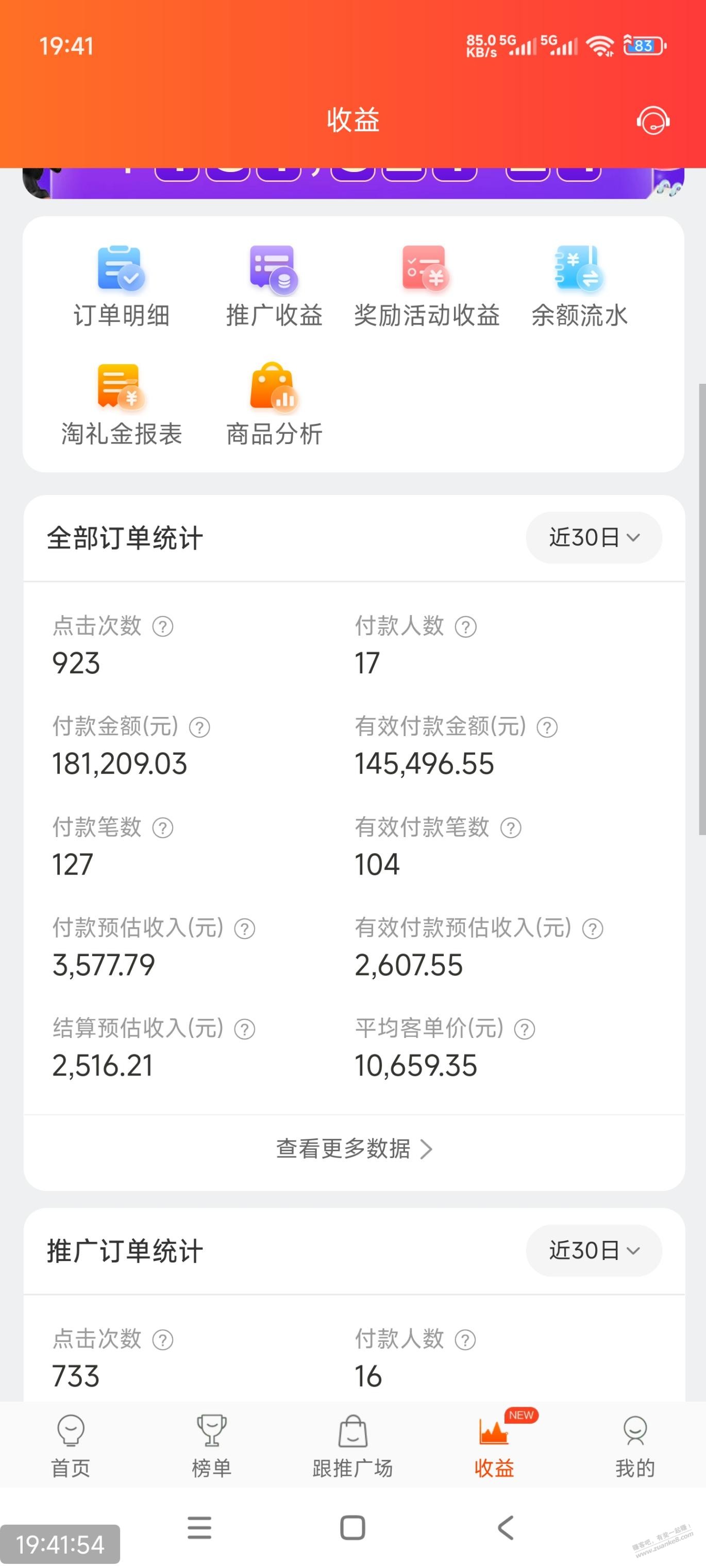Image resolution: width=706 pixels, height=1568 pixels.
Task: Open 余额流水 balance records
Action: (x=579, y=286)
